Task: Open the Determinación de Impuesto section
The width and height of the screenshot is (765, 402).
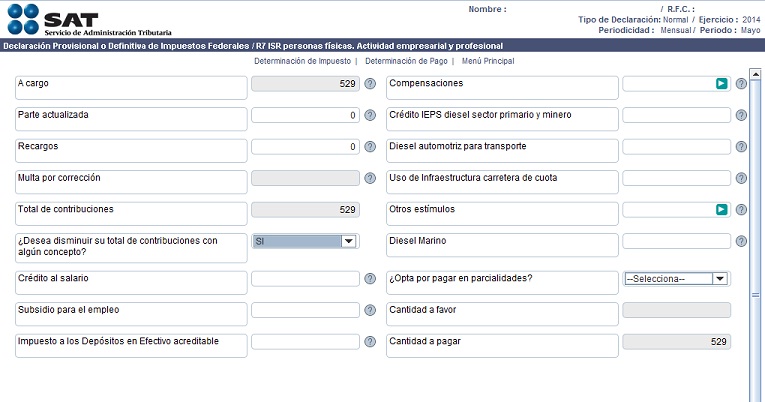Action: [x=302, y=61]
